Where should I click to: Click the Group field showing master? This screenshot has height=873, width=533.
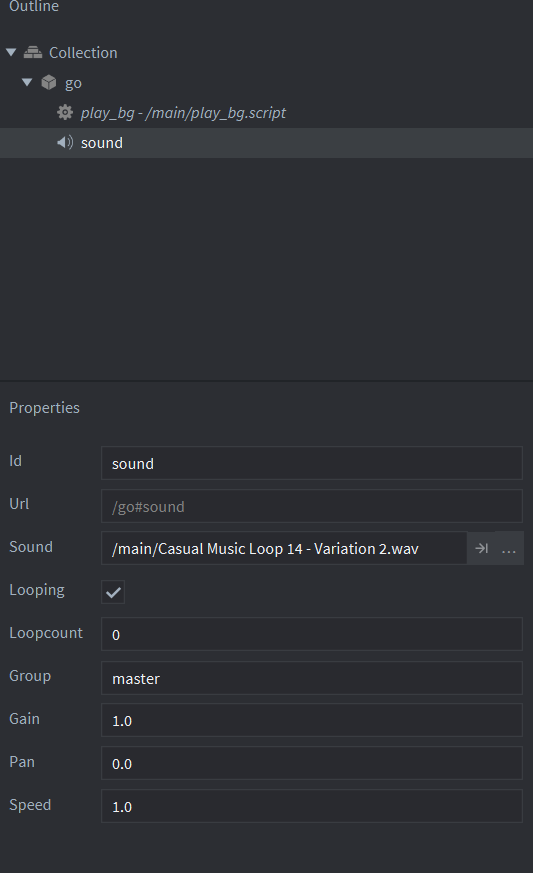[x=312, y=678]
